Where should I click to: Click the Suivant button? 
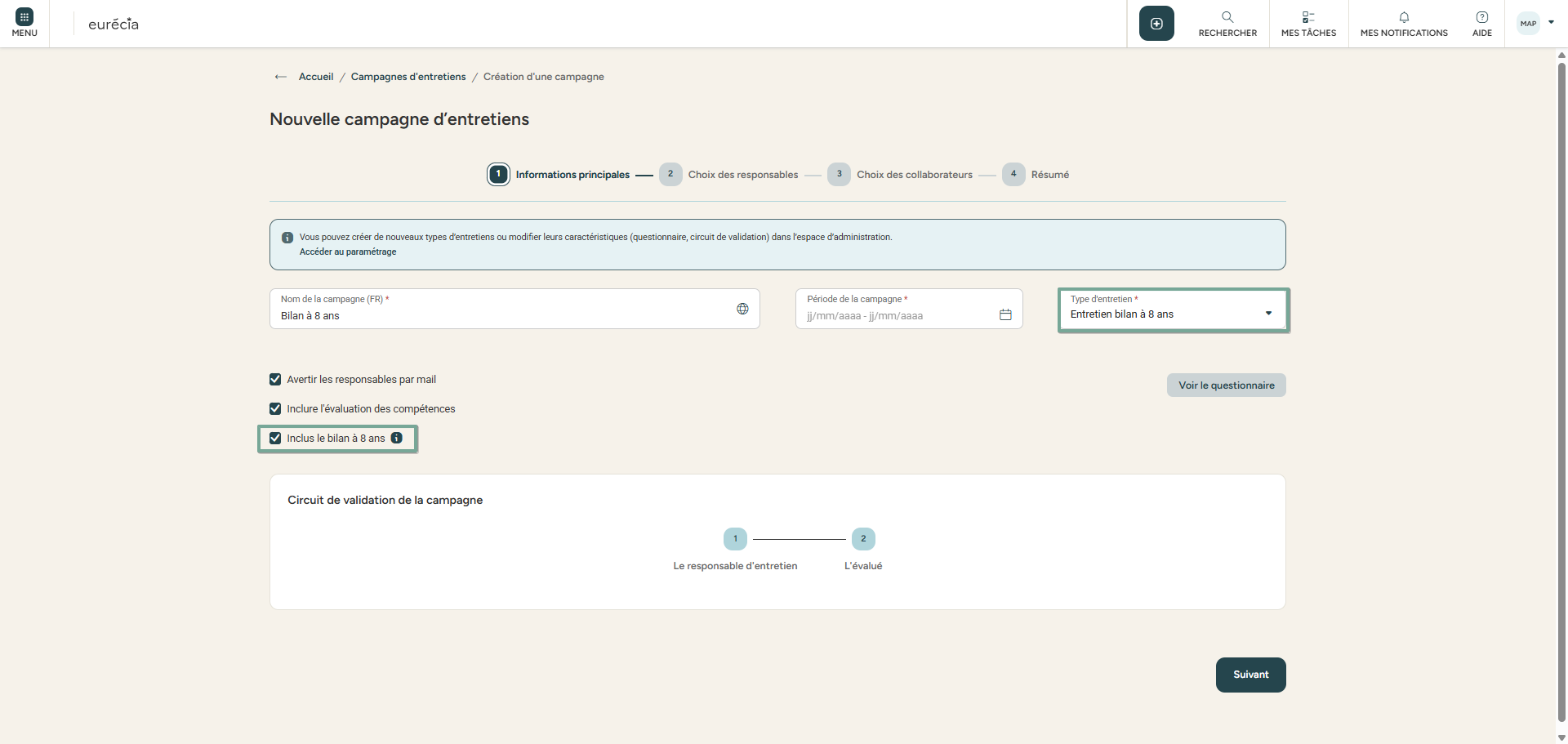[1250, 675]
